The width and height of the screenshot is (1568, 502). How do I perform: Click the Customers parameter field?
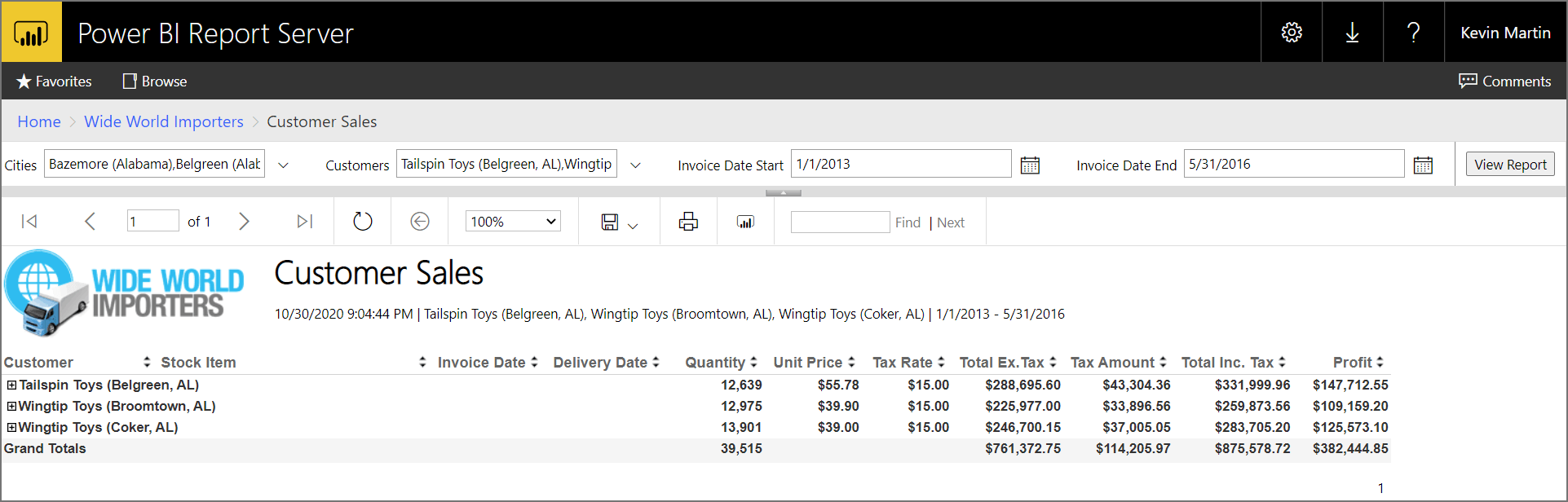click(506, 164)
